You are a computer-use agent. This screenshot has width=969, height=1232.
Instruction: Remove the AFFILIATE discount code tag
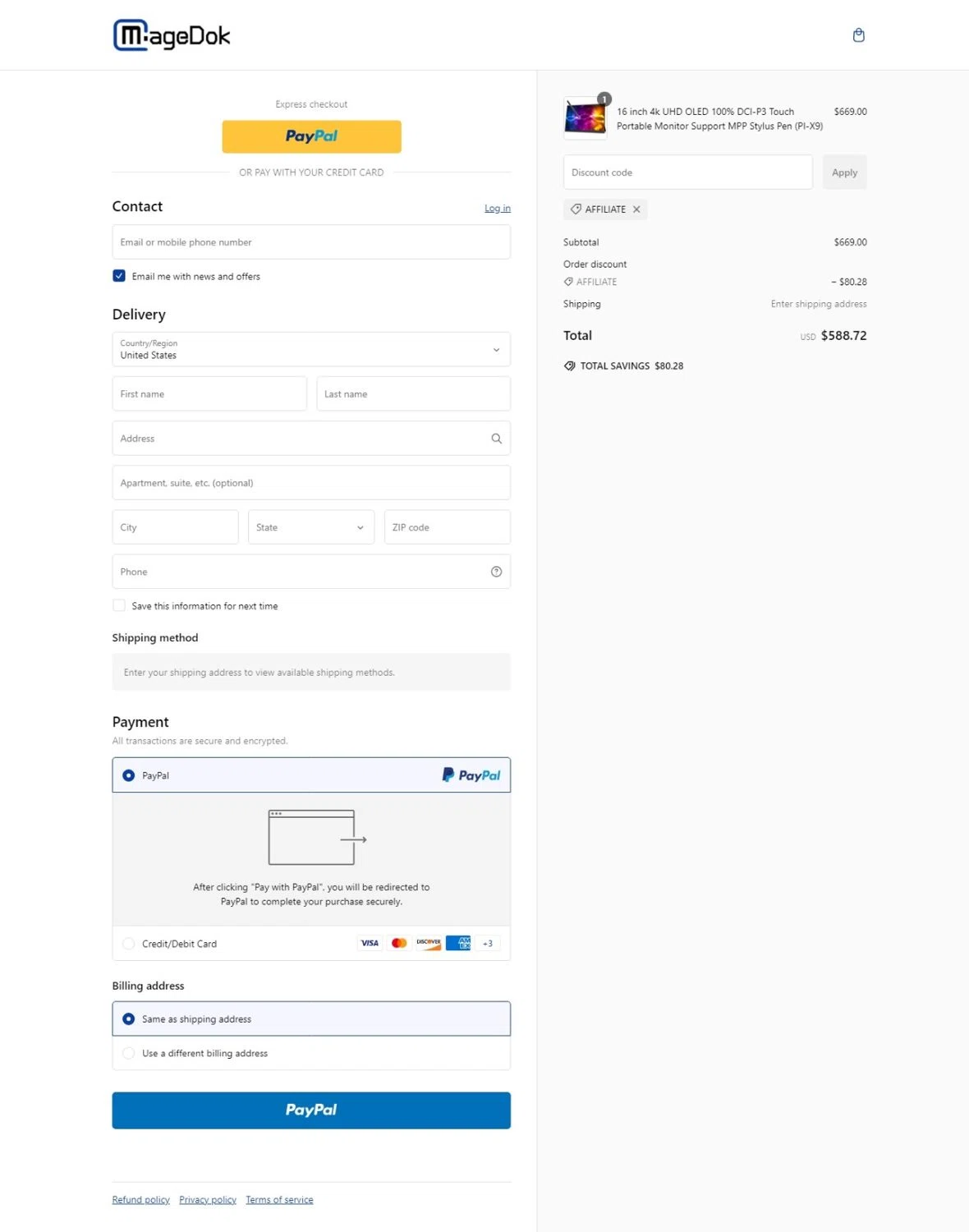coord(636,209)
